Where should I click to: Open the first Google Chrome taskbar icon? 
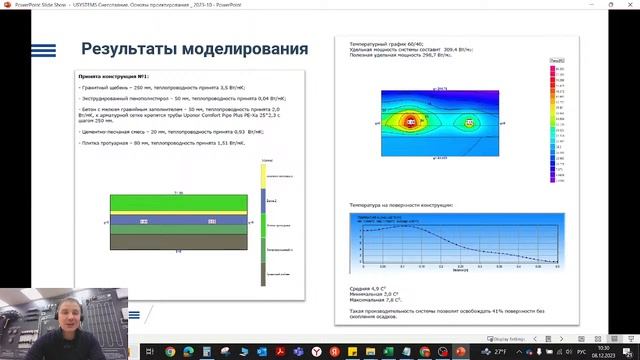pyautogui.click(x=170, y=351)
